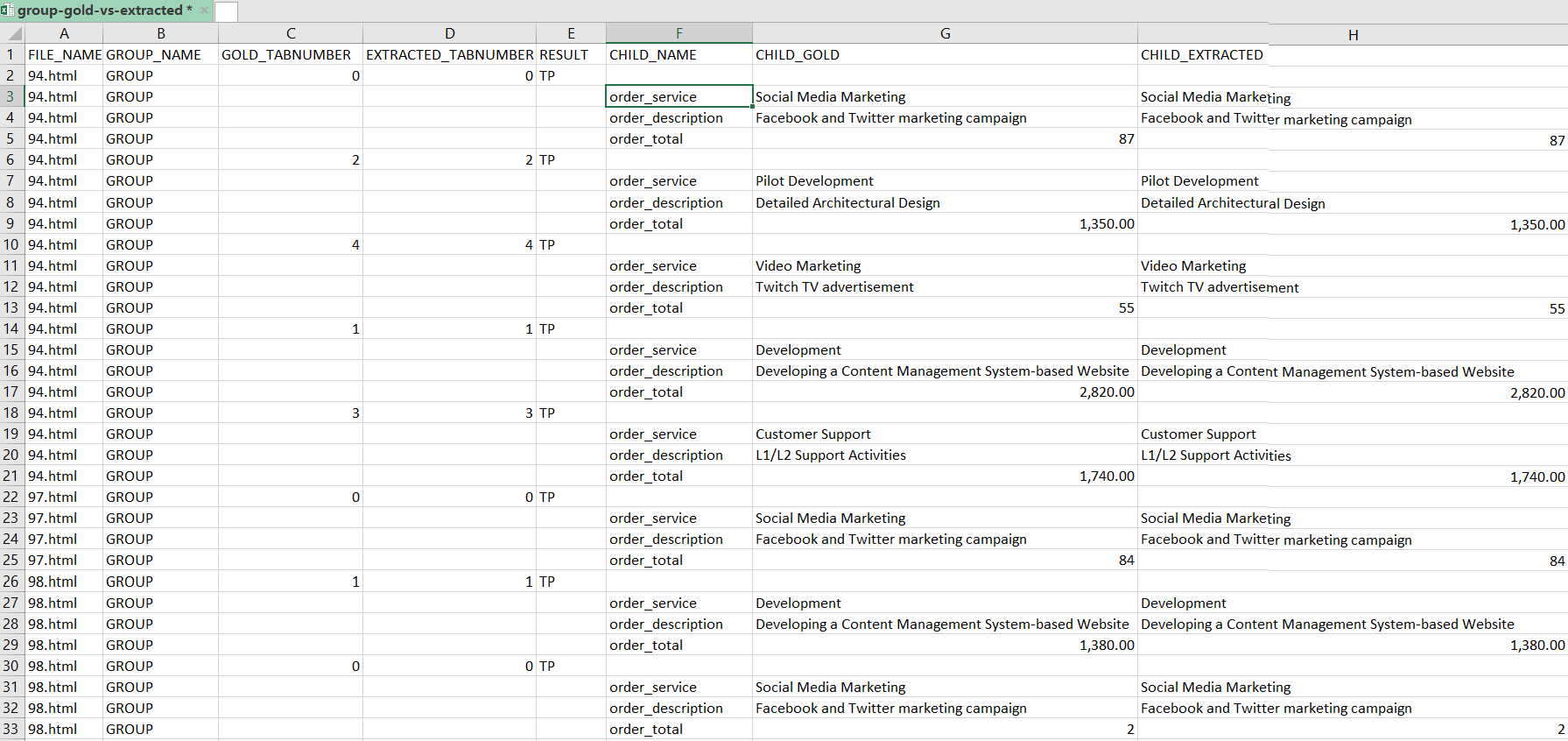The width and height of the screenshot is (1568, 741).
Task: Select the 94.html cell in row 2
Action: (64, 75)
